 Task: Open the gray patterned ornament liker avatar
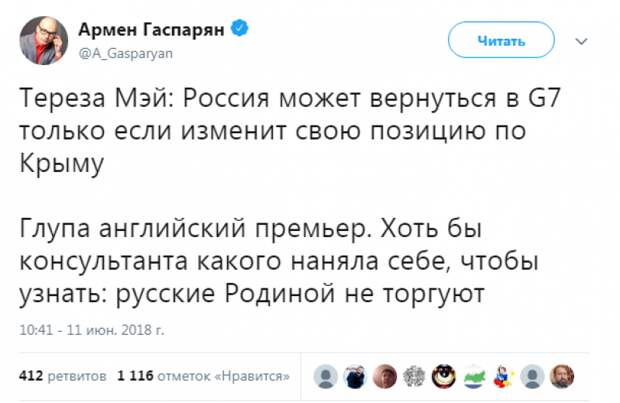pos(414,377)
